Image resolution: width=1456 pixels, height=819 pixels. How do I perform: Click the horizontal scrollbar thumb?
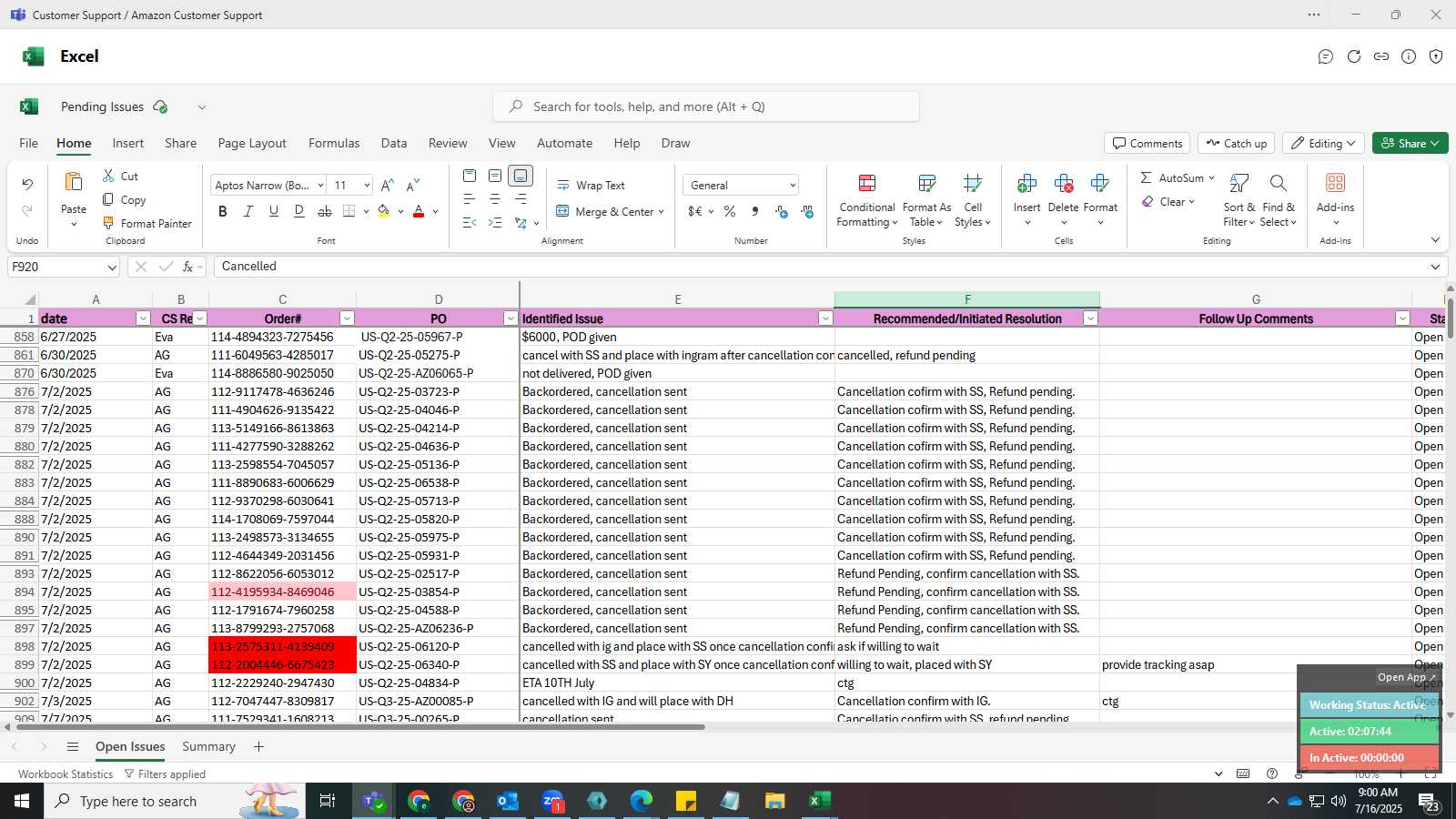(359, 727)
